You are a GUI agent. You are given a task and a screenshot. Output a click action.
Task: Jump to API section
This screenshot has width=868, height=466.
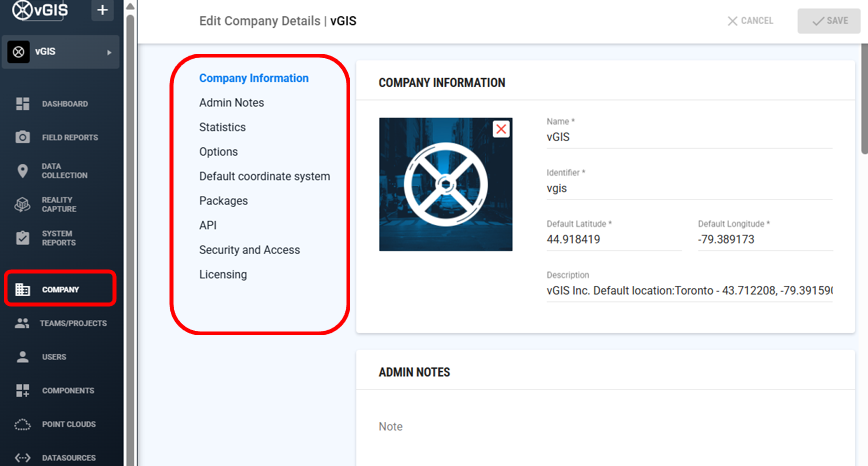208,225
